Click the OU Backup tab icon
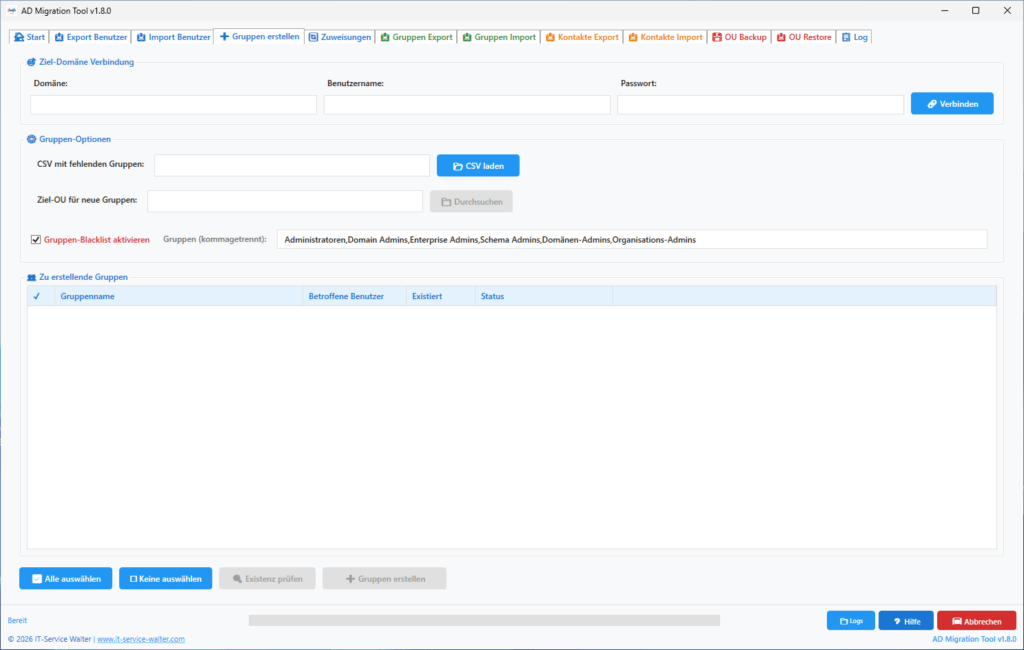Image resolution: width=1024 pixels, height=650 pixels. click(716, 37)
